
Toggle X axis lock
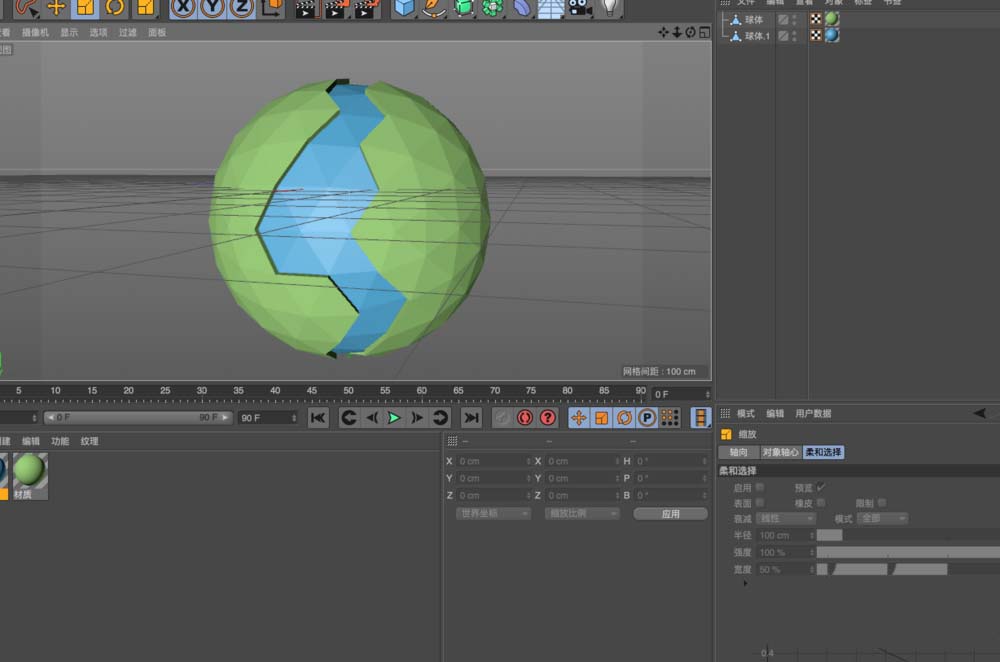coord(183,8)
